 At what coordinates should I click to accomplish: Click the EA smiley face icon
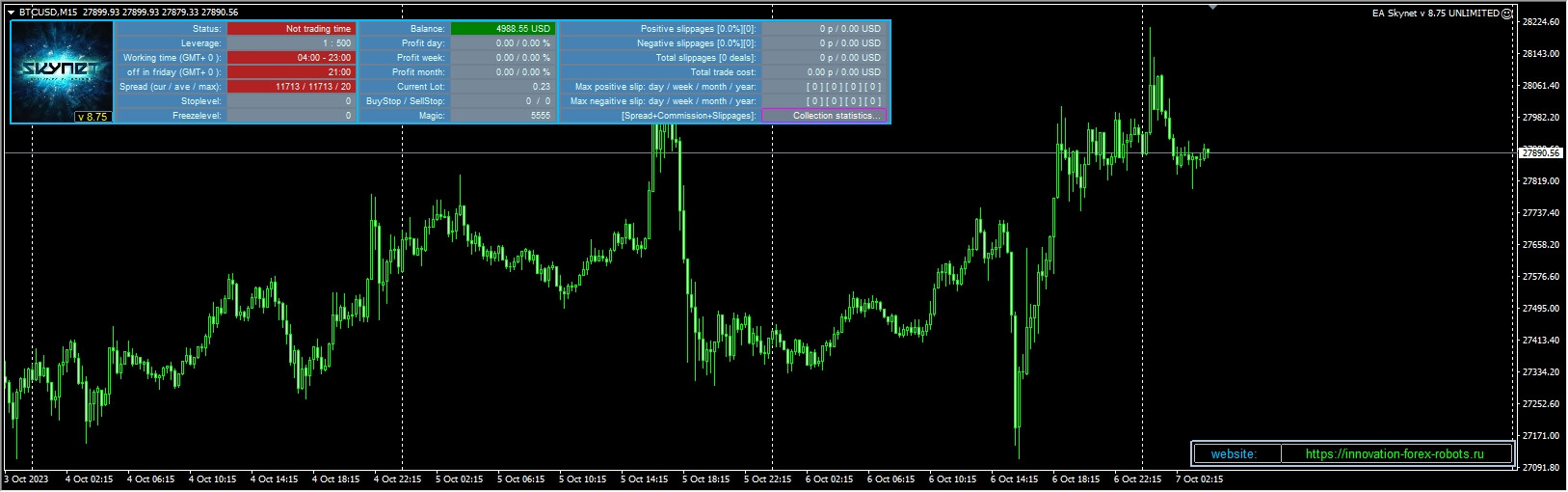[1507, 14]
